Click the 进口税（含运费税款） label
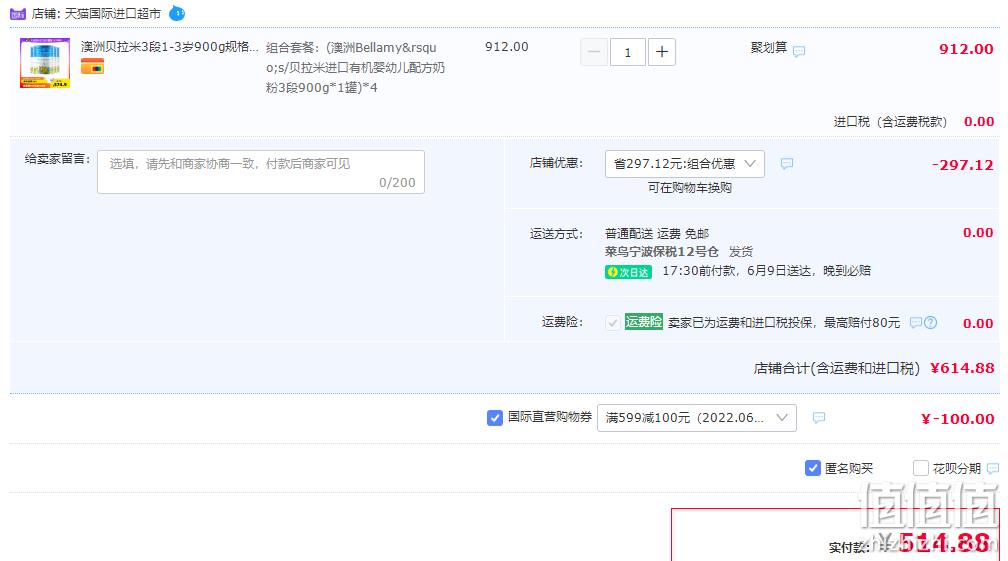 pos(890,121)
